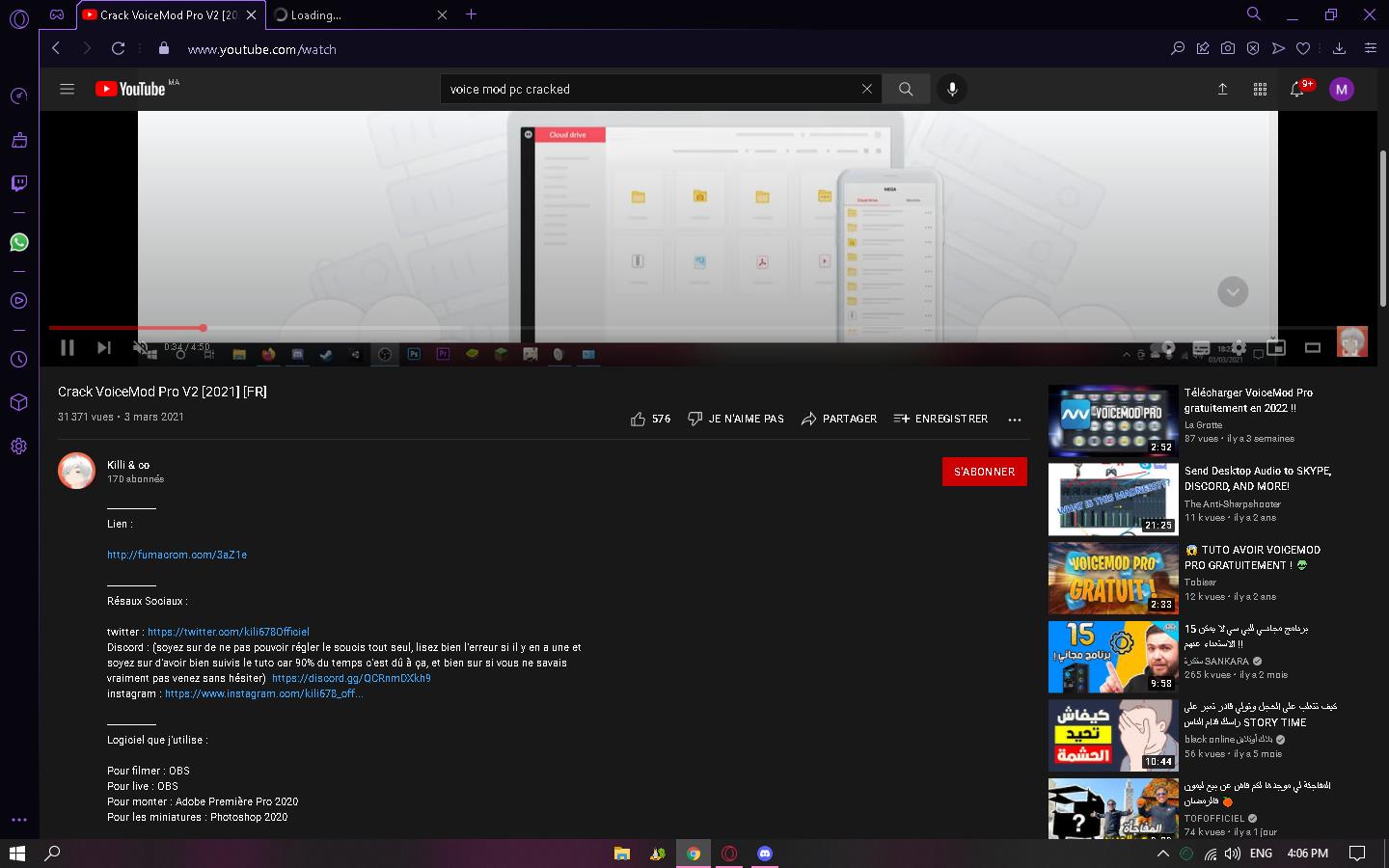Select the Crack VoiceMod Pro V2 tab
This screenshot has height=868, width=1389.
(x=164, y=14)
